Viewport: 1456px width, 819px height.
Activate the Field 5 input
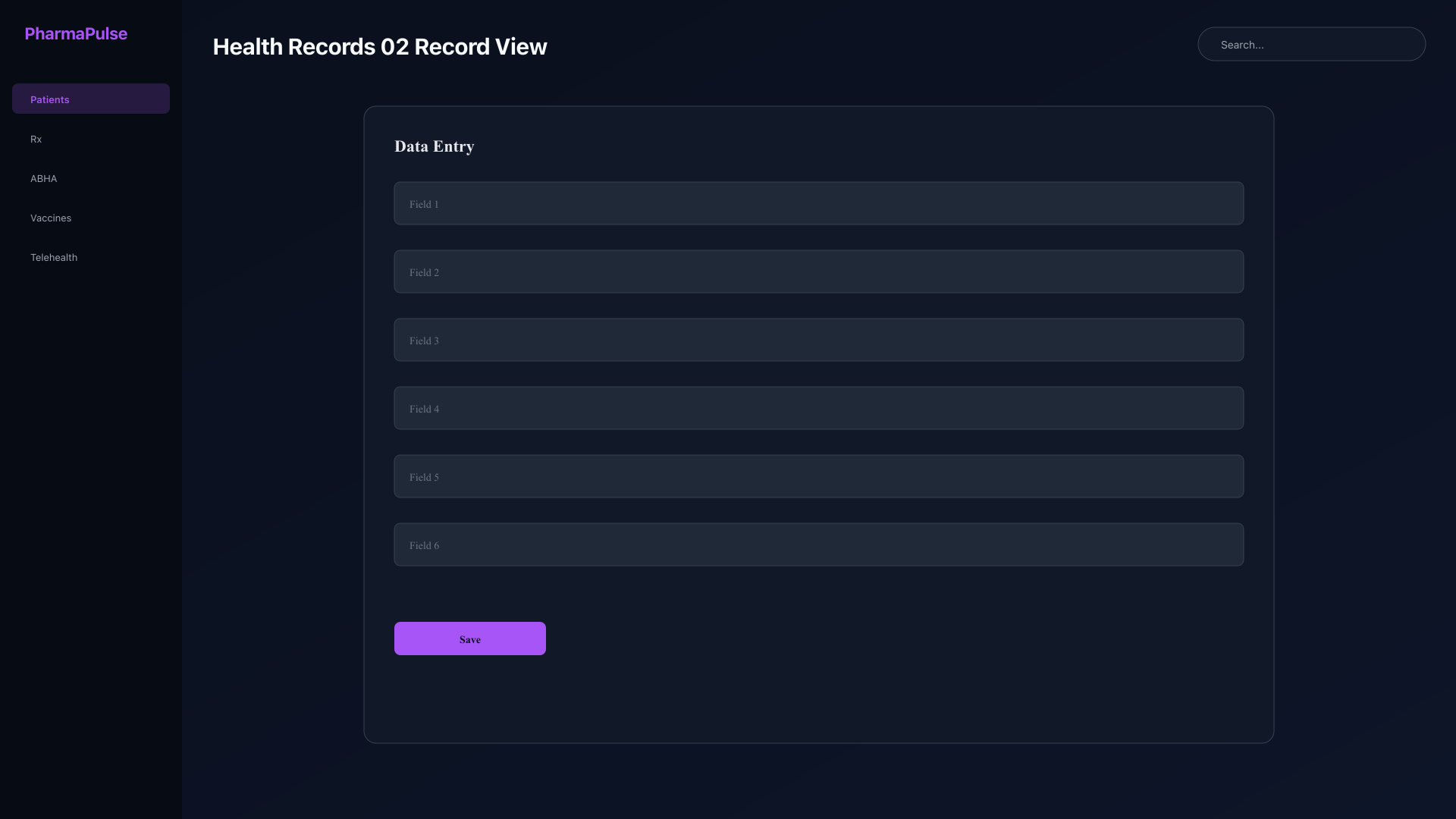coord(819,476)
